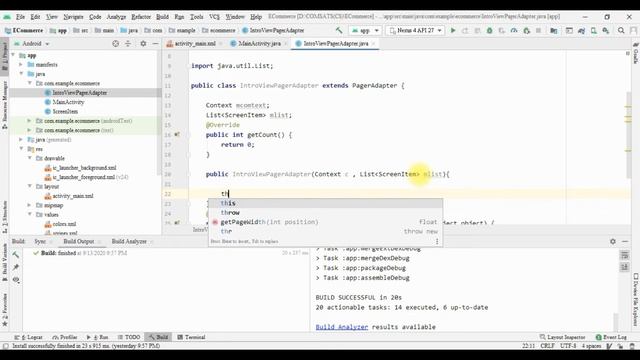Open the Gradle side panel
This screenshot has width=640, height=360.
click(636, 53)
